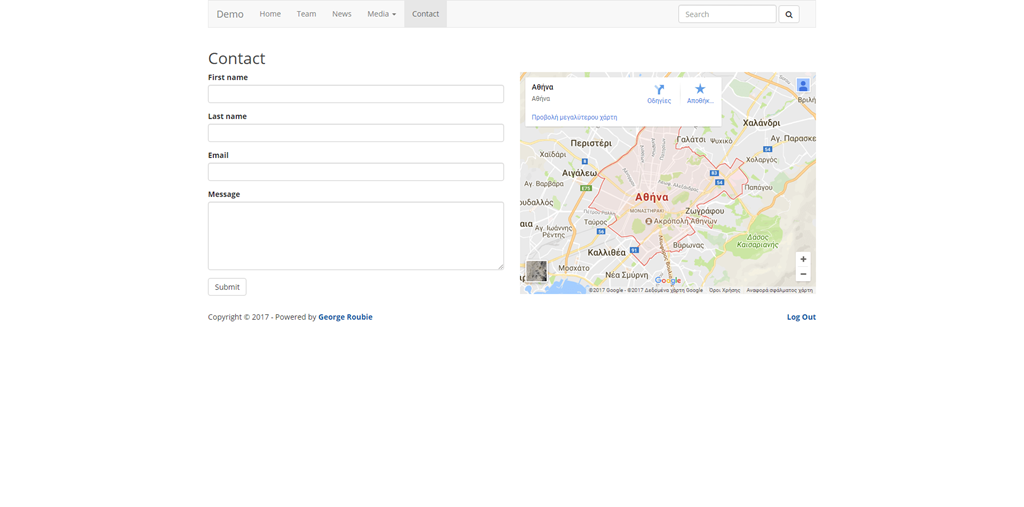1024x507 pixels.
Task: Click the Google logo on map
Action: tap(667, 281)
